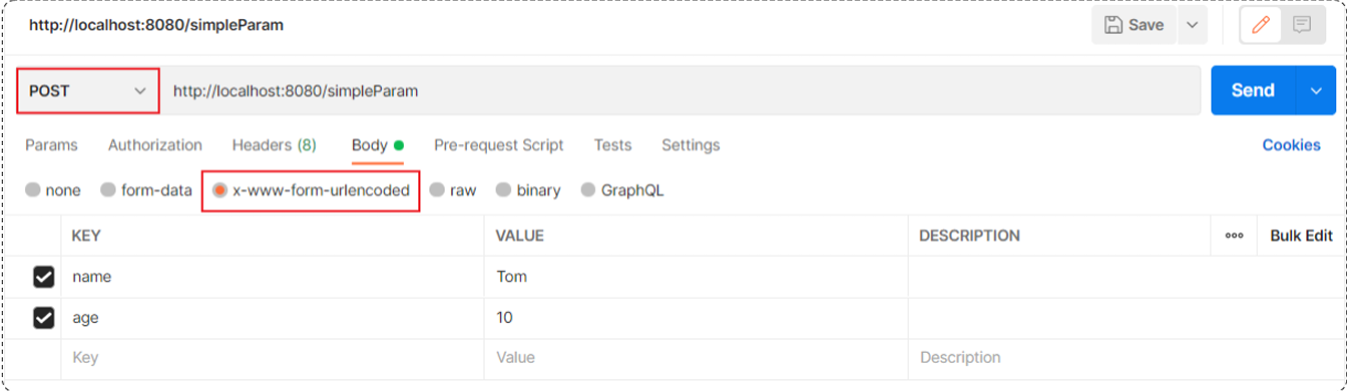The height and width of the screenshot is (391, 1347).
Task: Click the '10' value cell
Action: coord(697,318)
